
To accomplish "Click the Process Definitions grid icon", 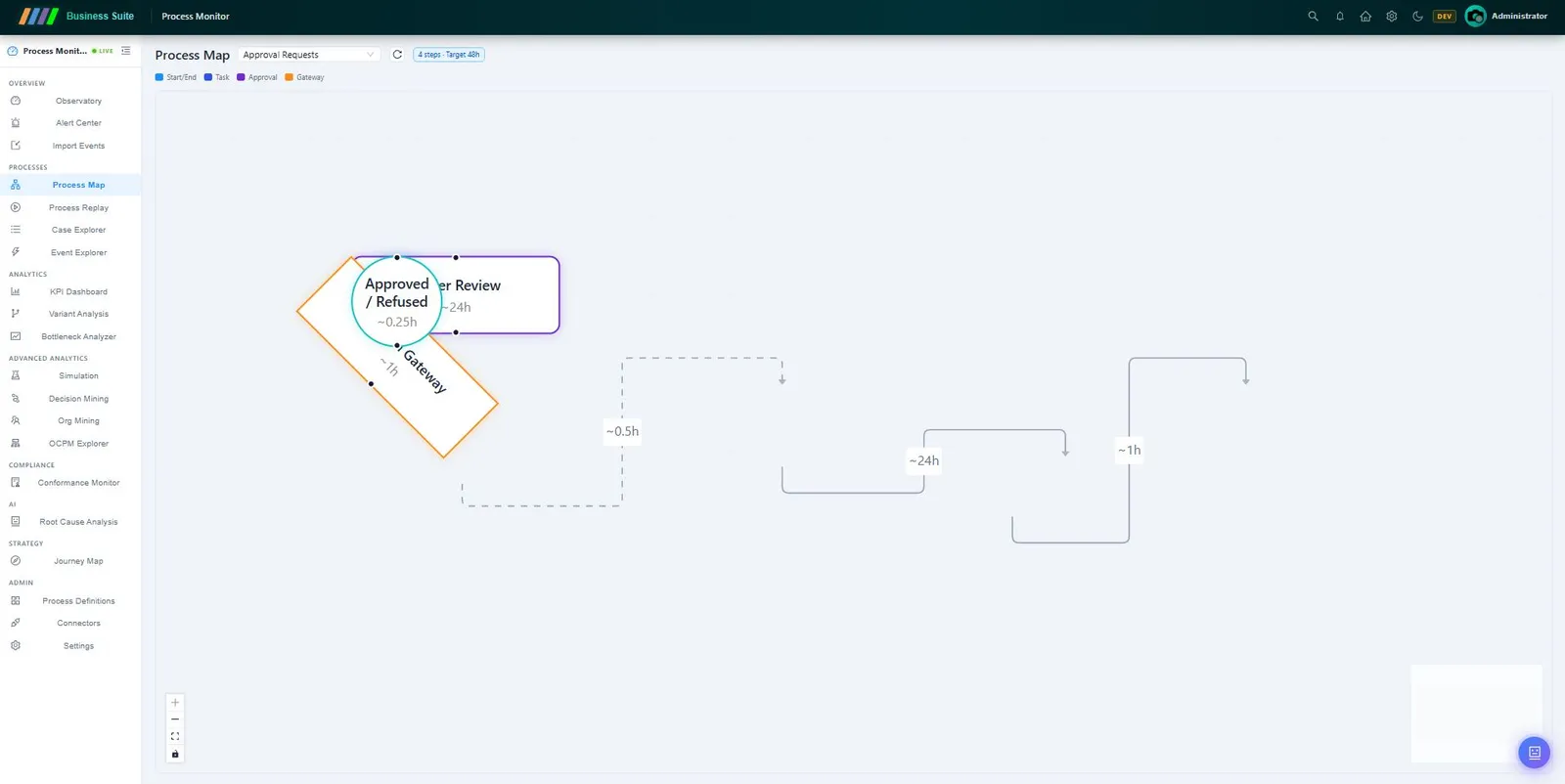I will tap(15, 600).
